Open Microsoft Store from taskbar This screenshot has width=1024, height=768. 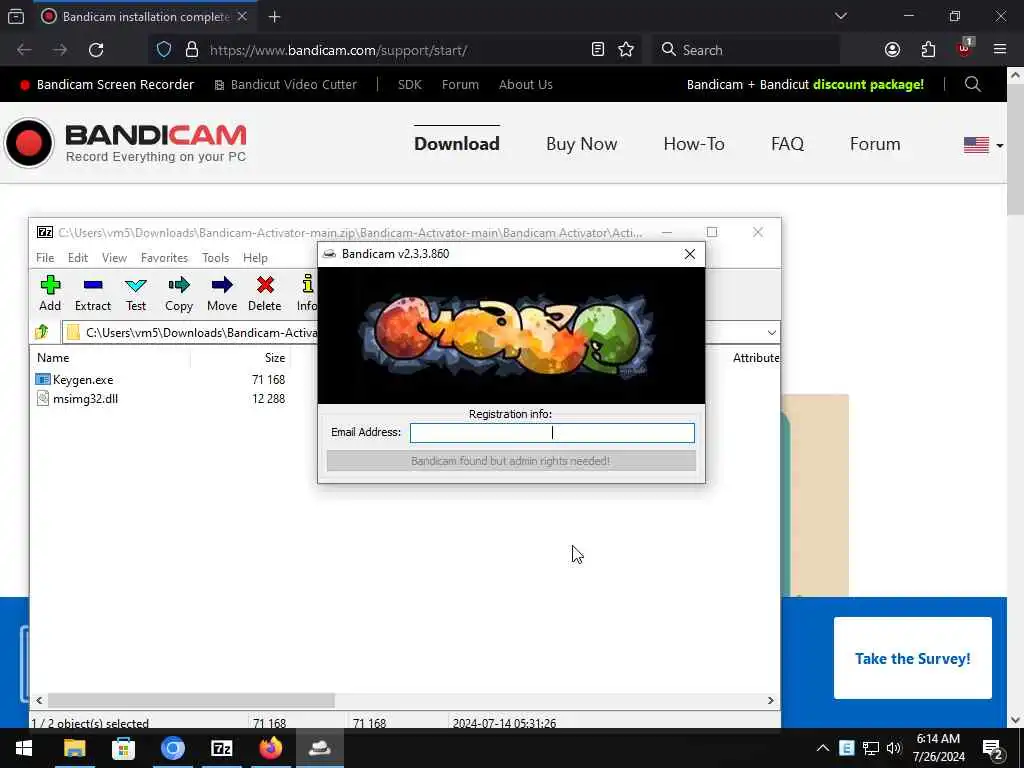(x=123, y=748)
